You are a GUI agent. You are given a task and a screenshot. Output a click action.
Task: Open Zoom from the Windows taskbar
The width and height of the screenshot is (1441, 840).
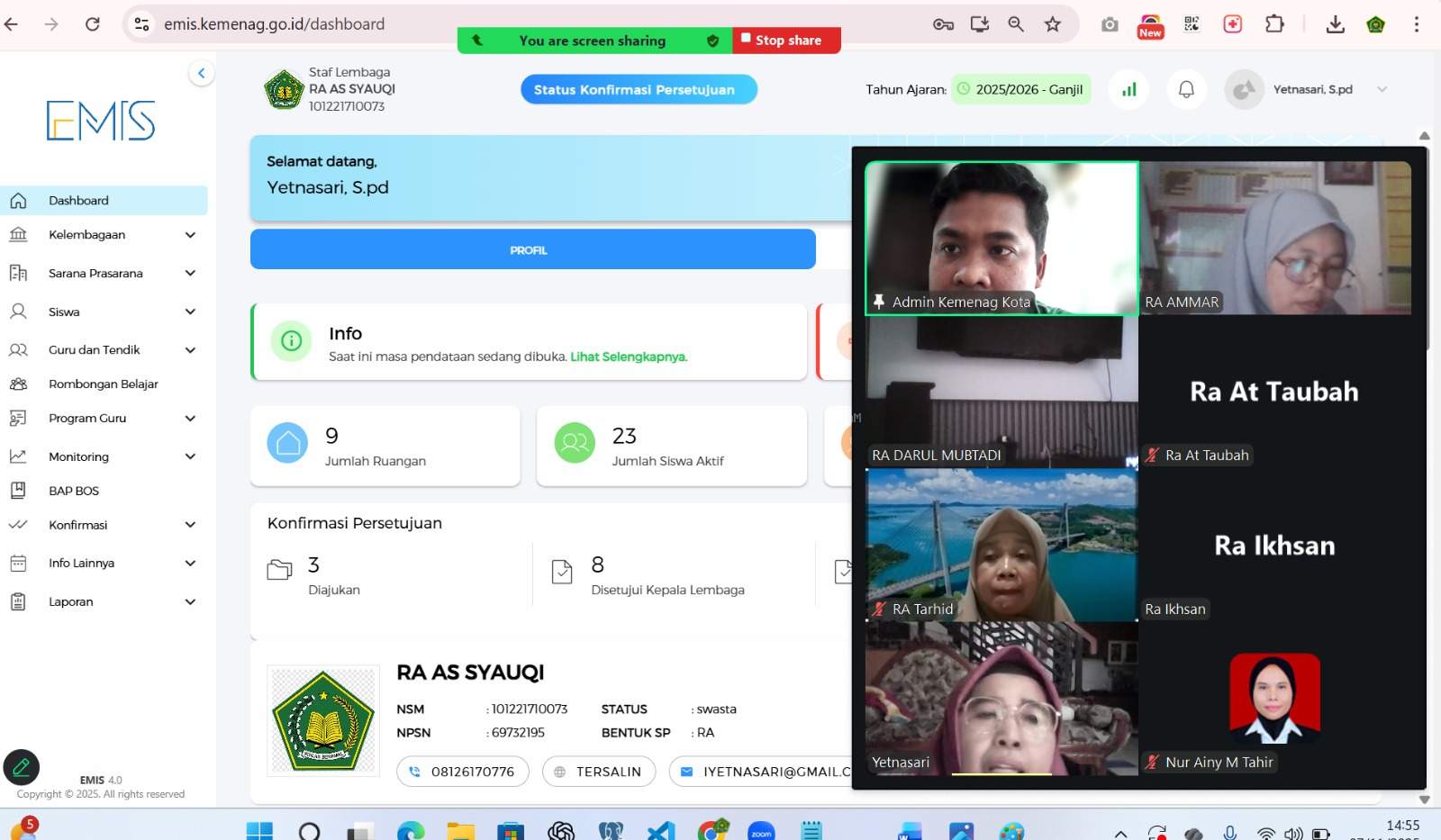(761, 830)
